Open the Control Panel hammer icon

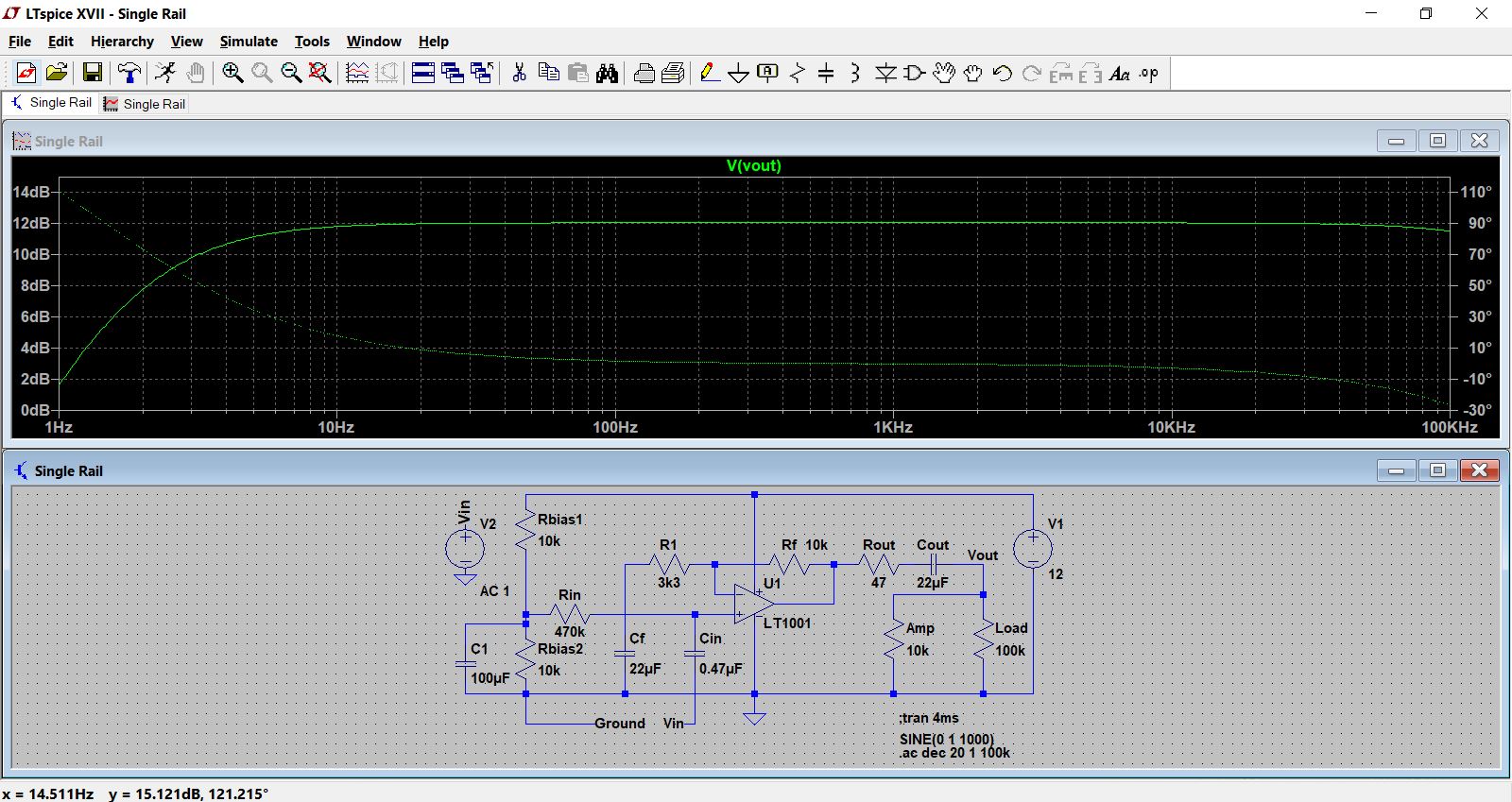tap(129, 73)
